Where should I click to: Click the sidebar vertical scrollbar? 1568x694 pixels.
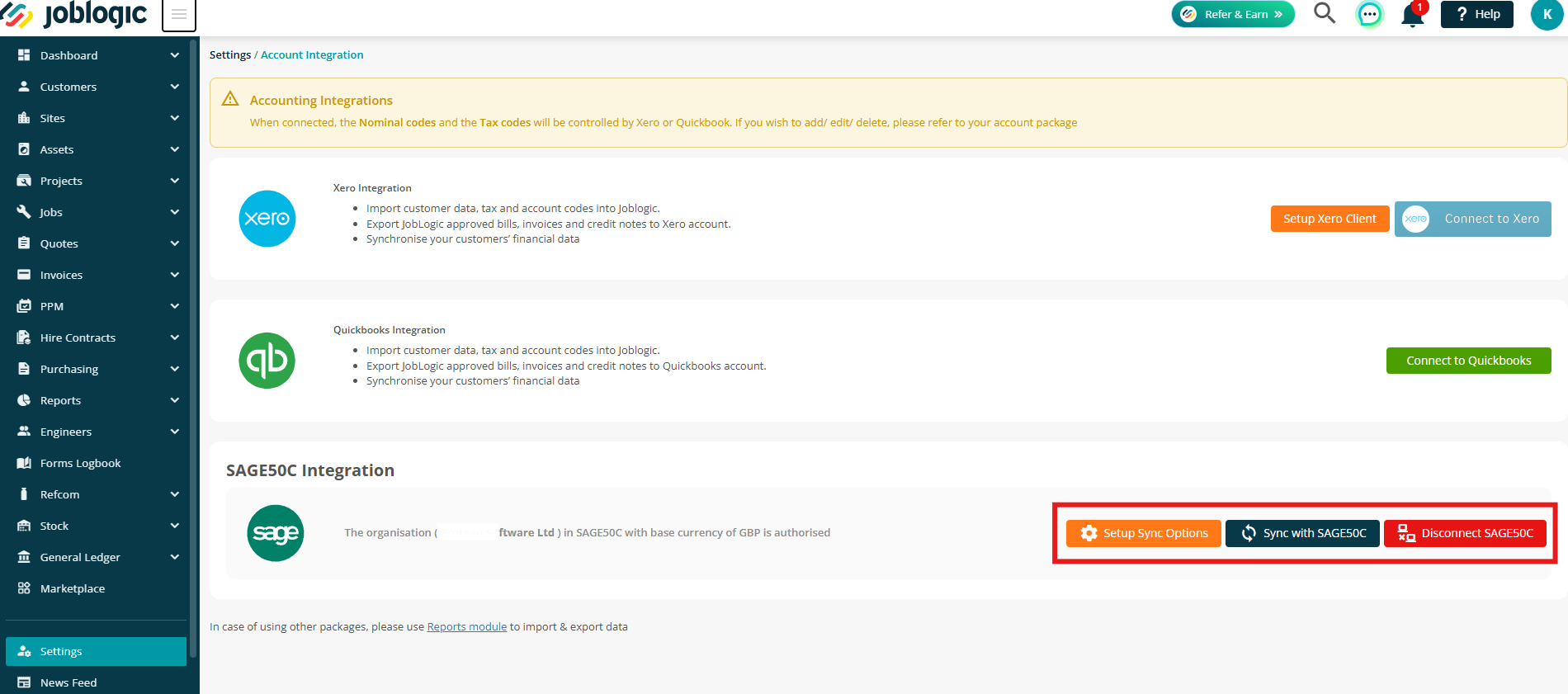pyautogui.click(x=193, y=347)
